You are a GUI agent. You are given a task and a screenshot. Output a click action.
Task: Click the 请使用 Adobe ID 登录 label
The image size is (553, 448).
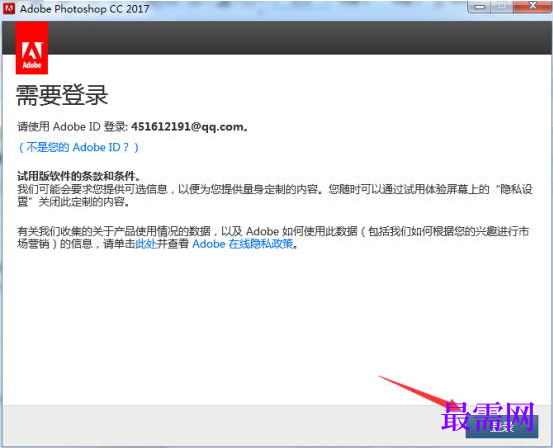point(73,127)
